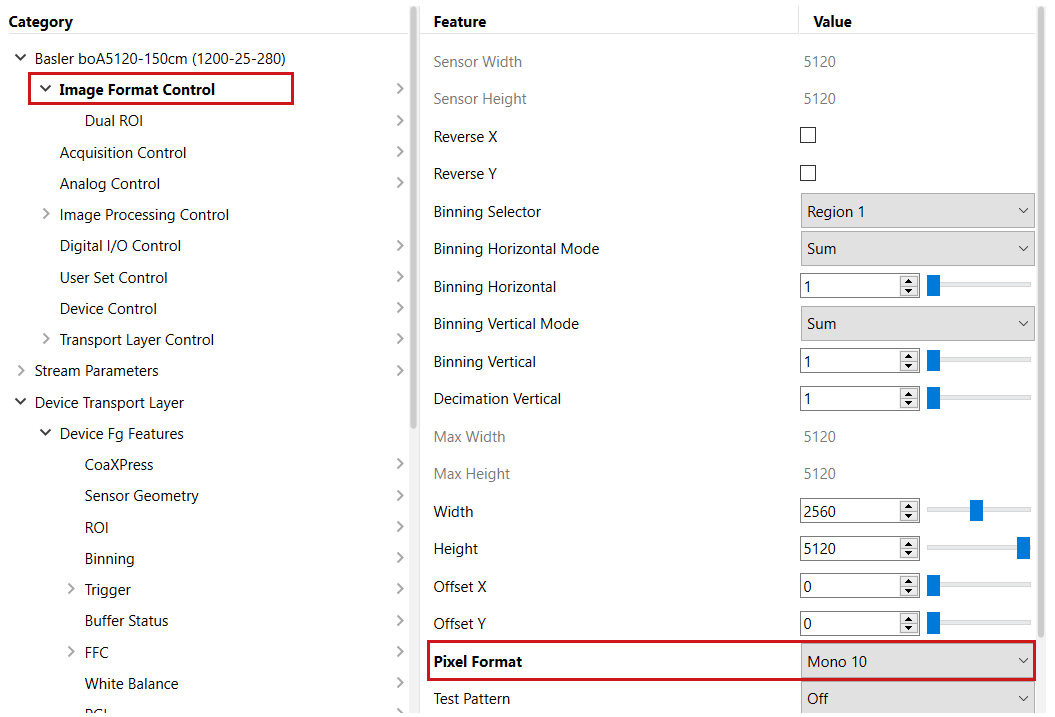Image resolution: width=1055 pixels, height=717 pixels.
Task: Increase Offset X using stepper up arrow
Action: tap(909, 580)
